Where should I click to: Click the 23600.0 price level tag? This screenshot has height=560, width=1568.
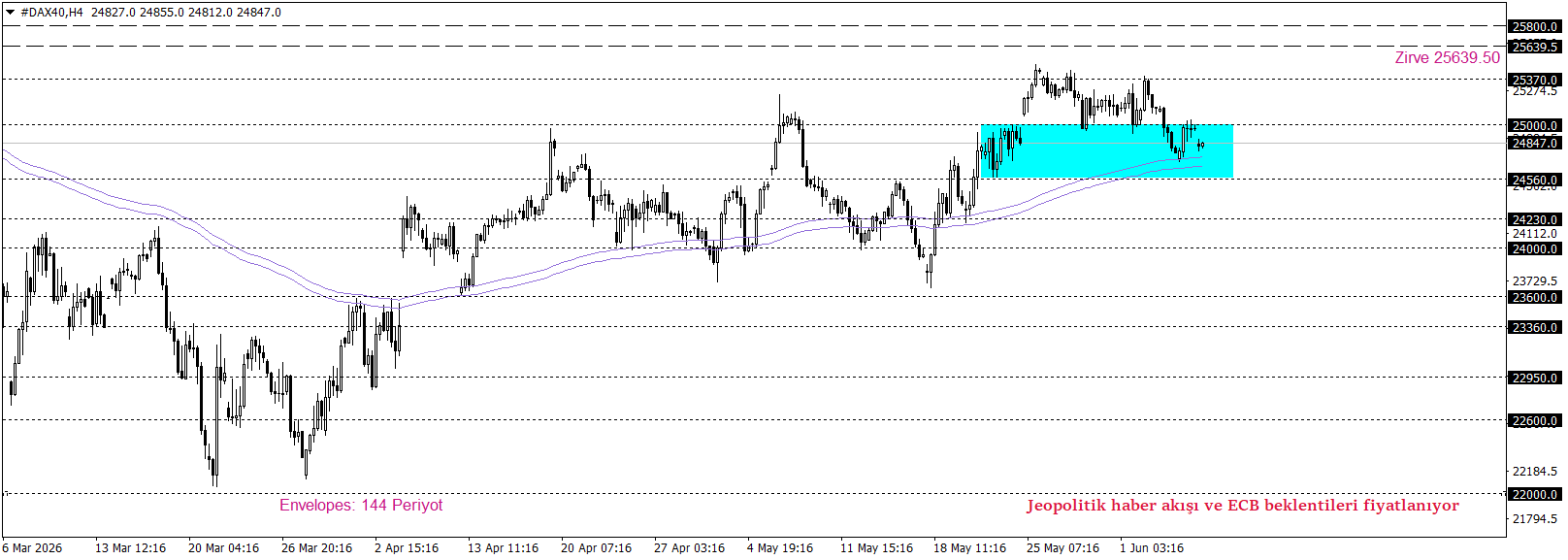coord(1535,298)
